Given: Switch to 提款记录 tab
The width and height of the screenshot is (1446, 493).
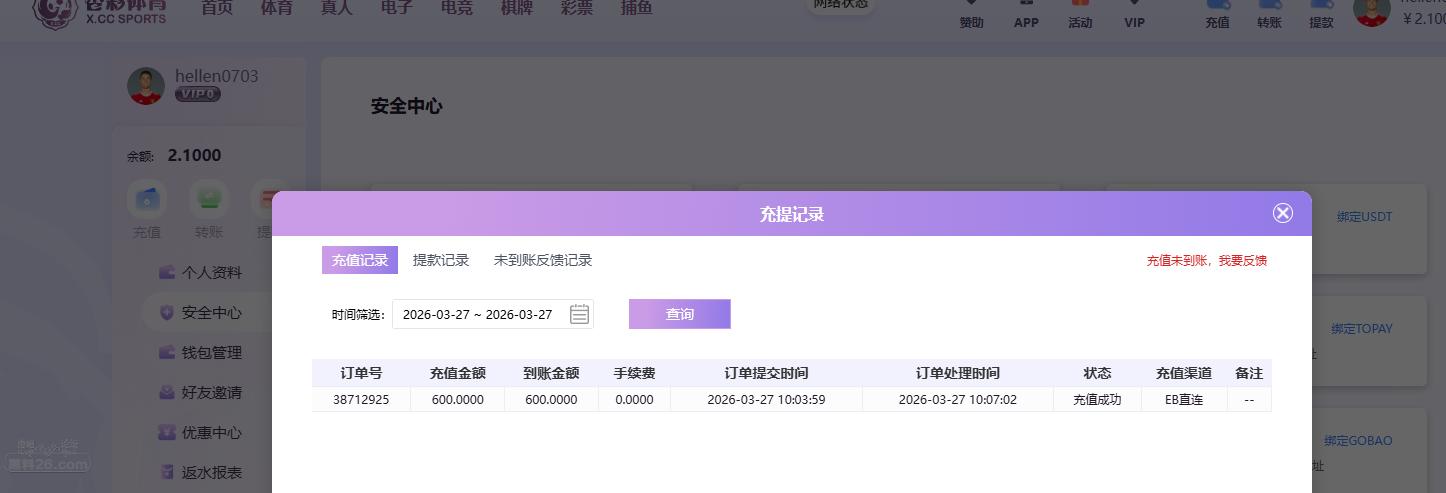Looking at the screenshot, I should [441, 260].
